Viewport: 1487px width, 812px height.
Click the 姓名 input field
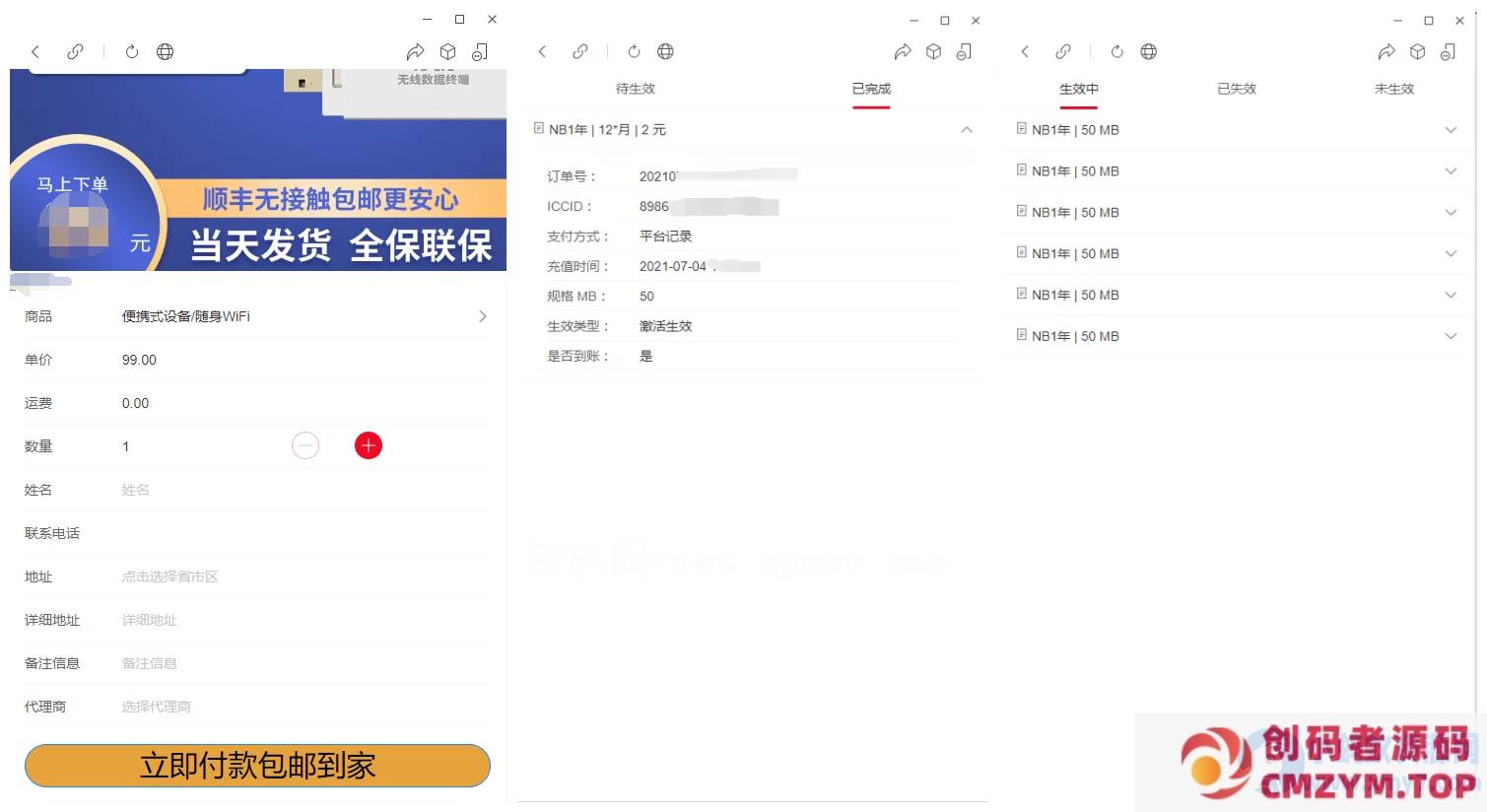pyautogui.click(x=296, y=490)
